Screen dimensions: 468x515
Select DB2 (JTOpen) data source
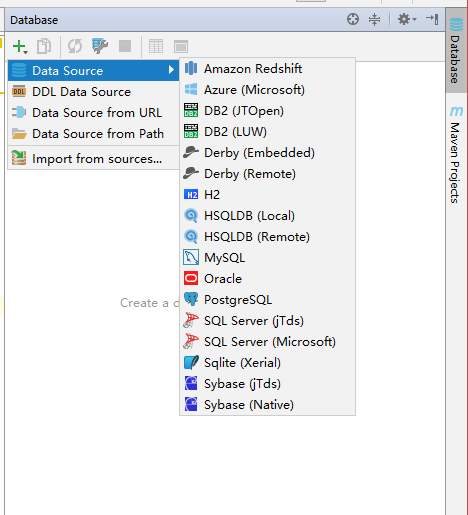(x=267, y=111)
